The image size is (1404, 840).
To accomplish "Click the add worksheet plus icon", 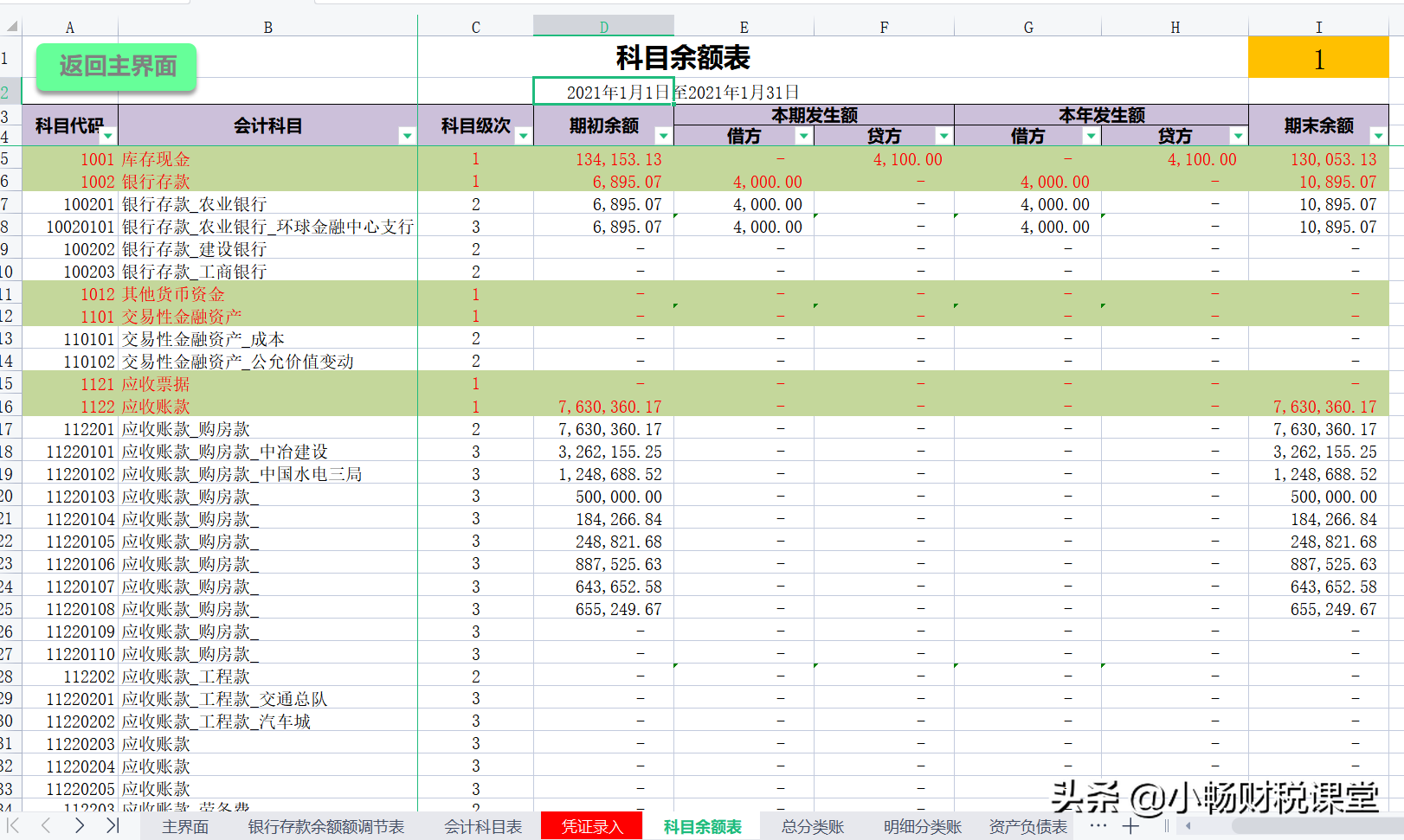I will click(1130, 826).
